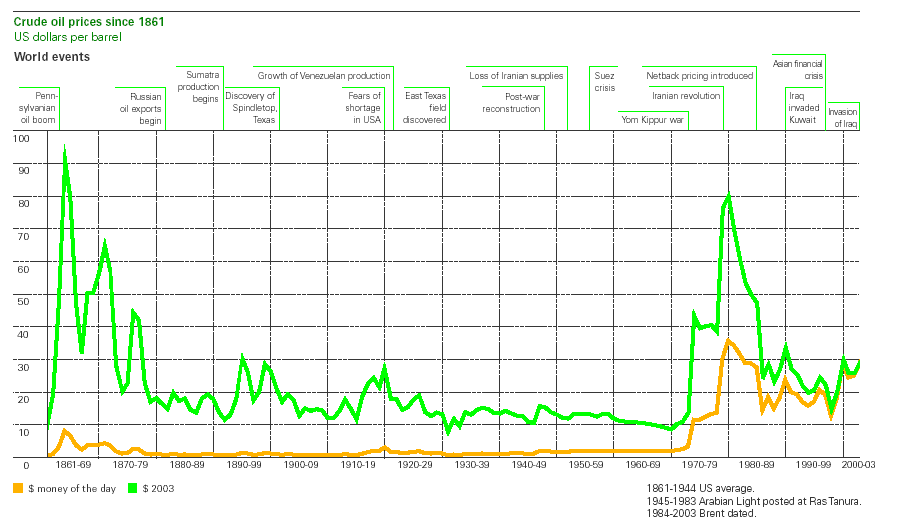Image resolution: width=904 pixels, height=529 pixels.
Task: Click the '70' y-axis value
Action: (x=24, y=236)
